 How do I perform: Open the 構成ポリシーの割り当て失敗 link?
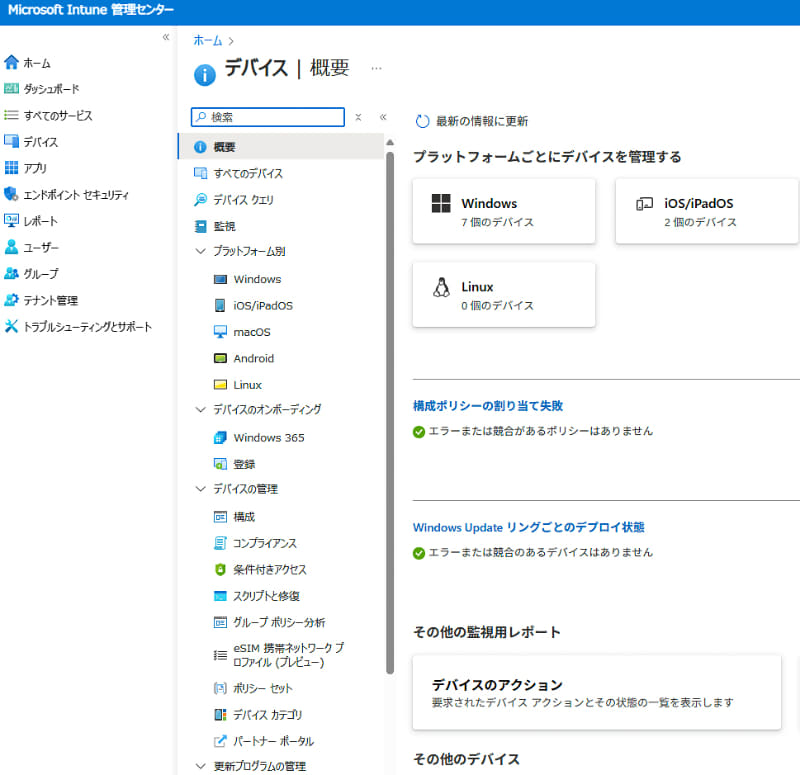486,406
